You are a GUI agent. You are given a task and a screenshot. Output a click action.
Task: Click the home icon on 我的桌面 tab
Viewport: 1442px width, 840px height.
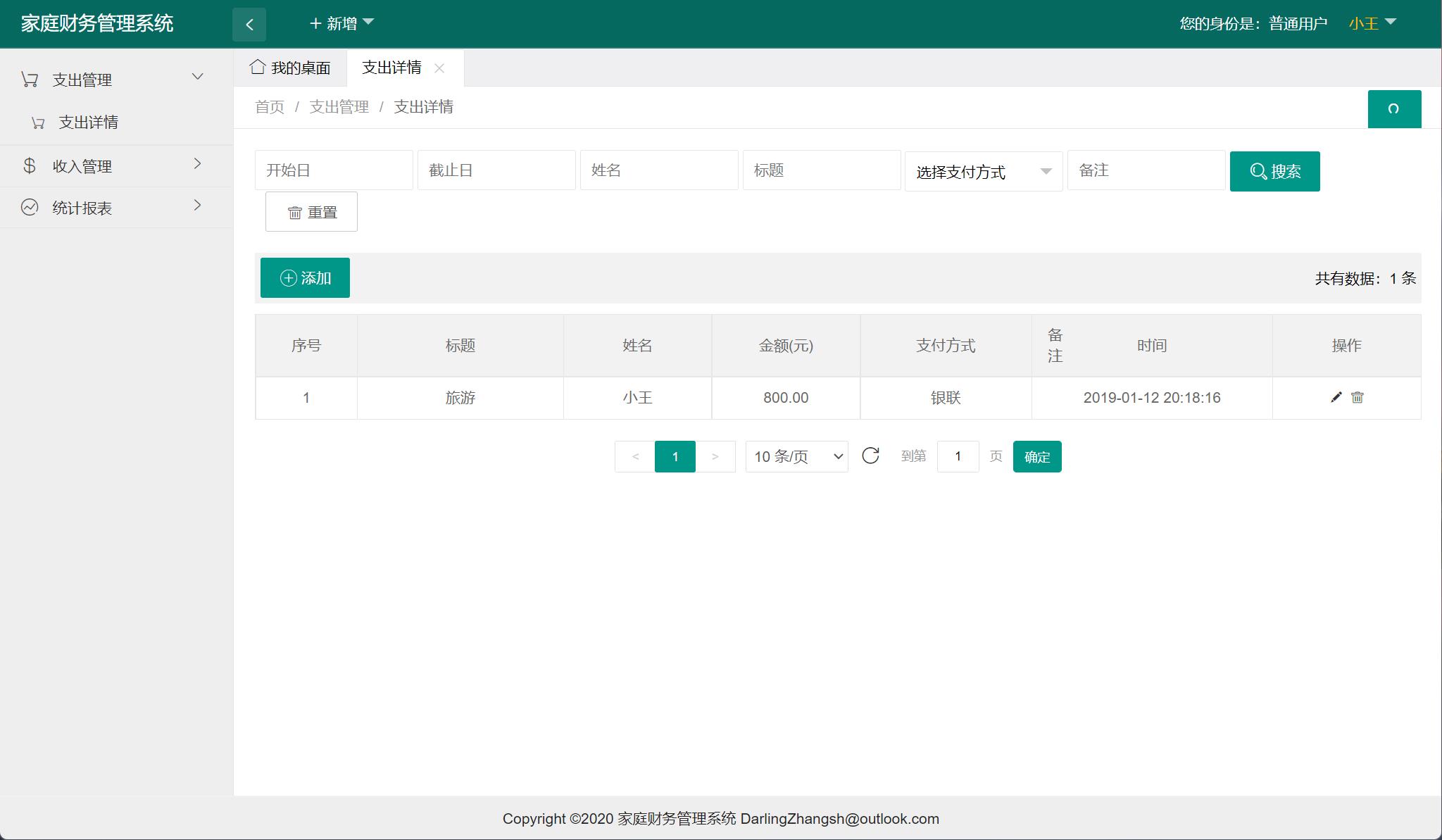[x=257, y=68]
